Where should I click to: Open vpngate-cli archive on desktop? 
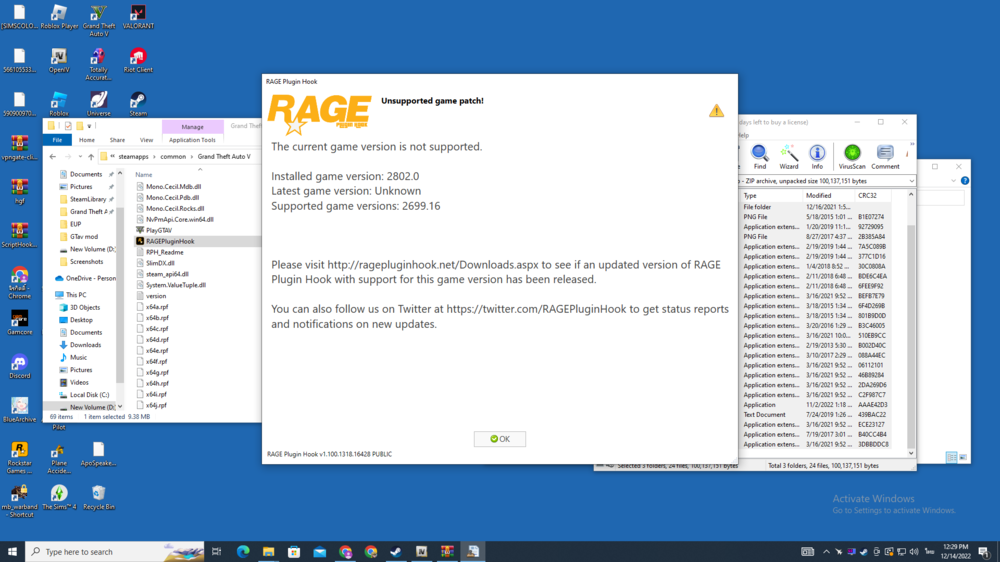click(x=19, y=147)
